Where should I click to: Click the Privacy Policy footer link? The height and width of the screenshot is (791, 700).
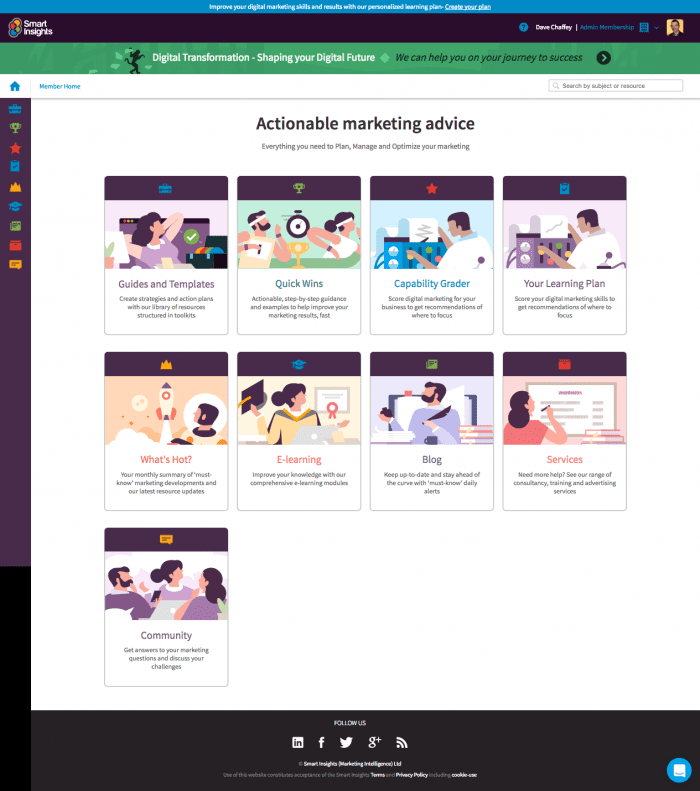[x=412, y=775]
